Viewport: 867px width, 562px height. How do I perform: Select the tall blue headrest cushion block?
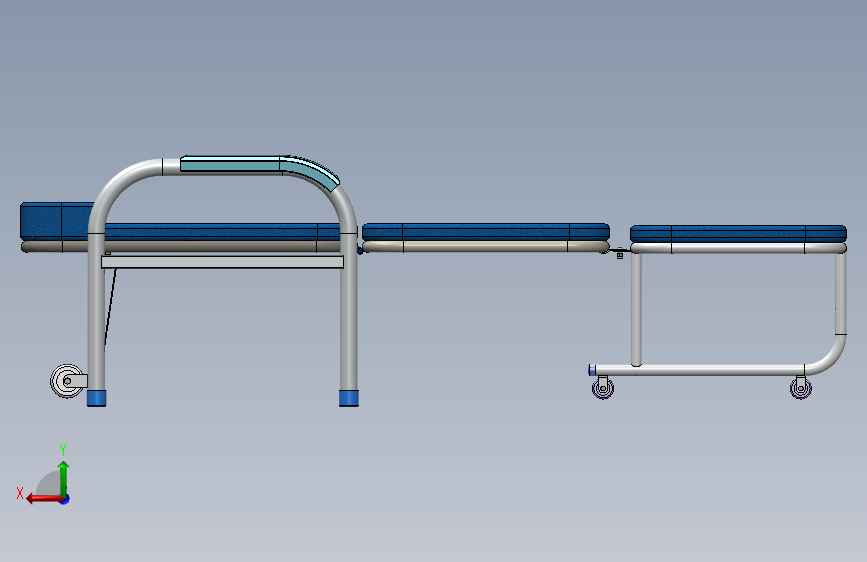pyautogui.click(x=57, y=221)
